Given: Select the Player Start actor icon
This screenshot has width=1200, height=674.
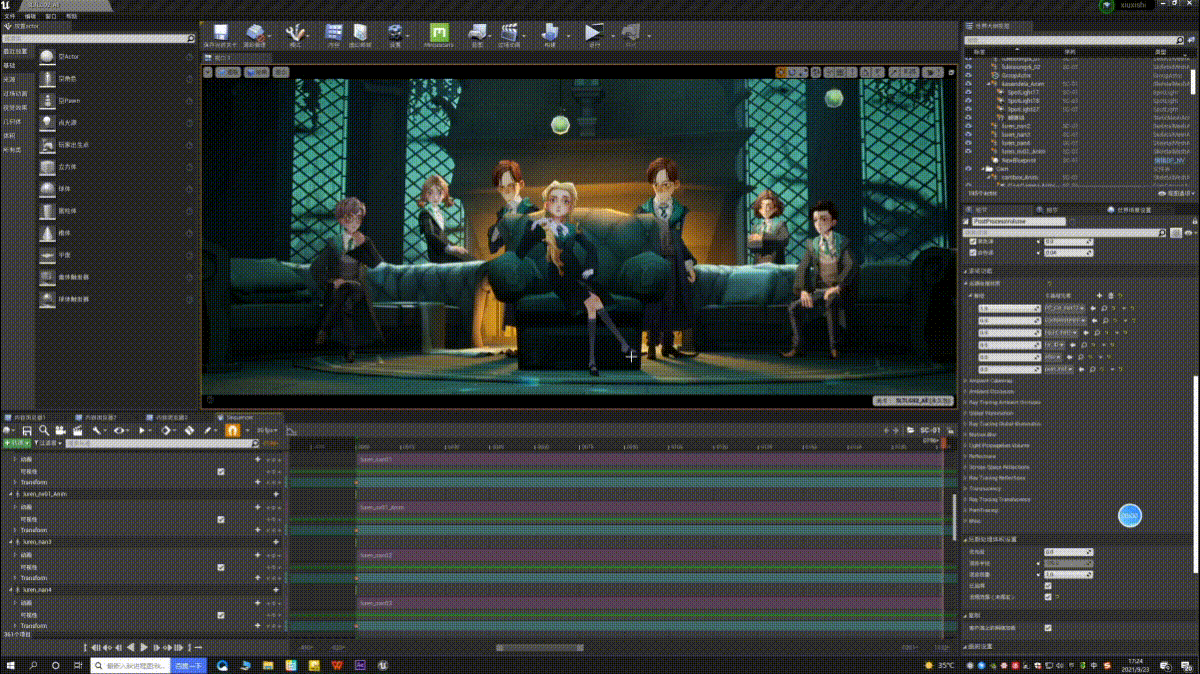Looking at the screenshot, I should (x=47, y=144).
